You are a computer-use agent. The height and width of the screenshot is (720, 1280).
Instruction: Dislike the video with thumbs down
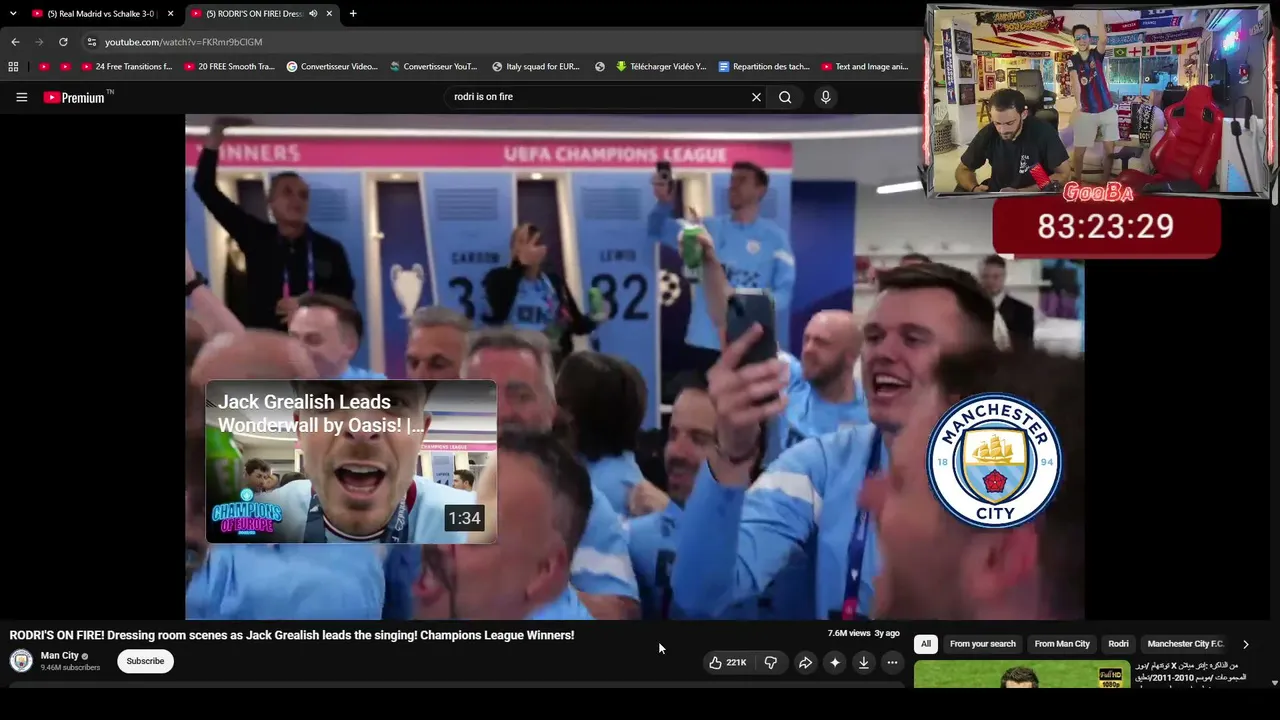click(770, 662)
